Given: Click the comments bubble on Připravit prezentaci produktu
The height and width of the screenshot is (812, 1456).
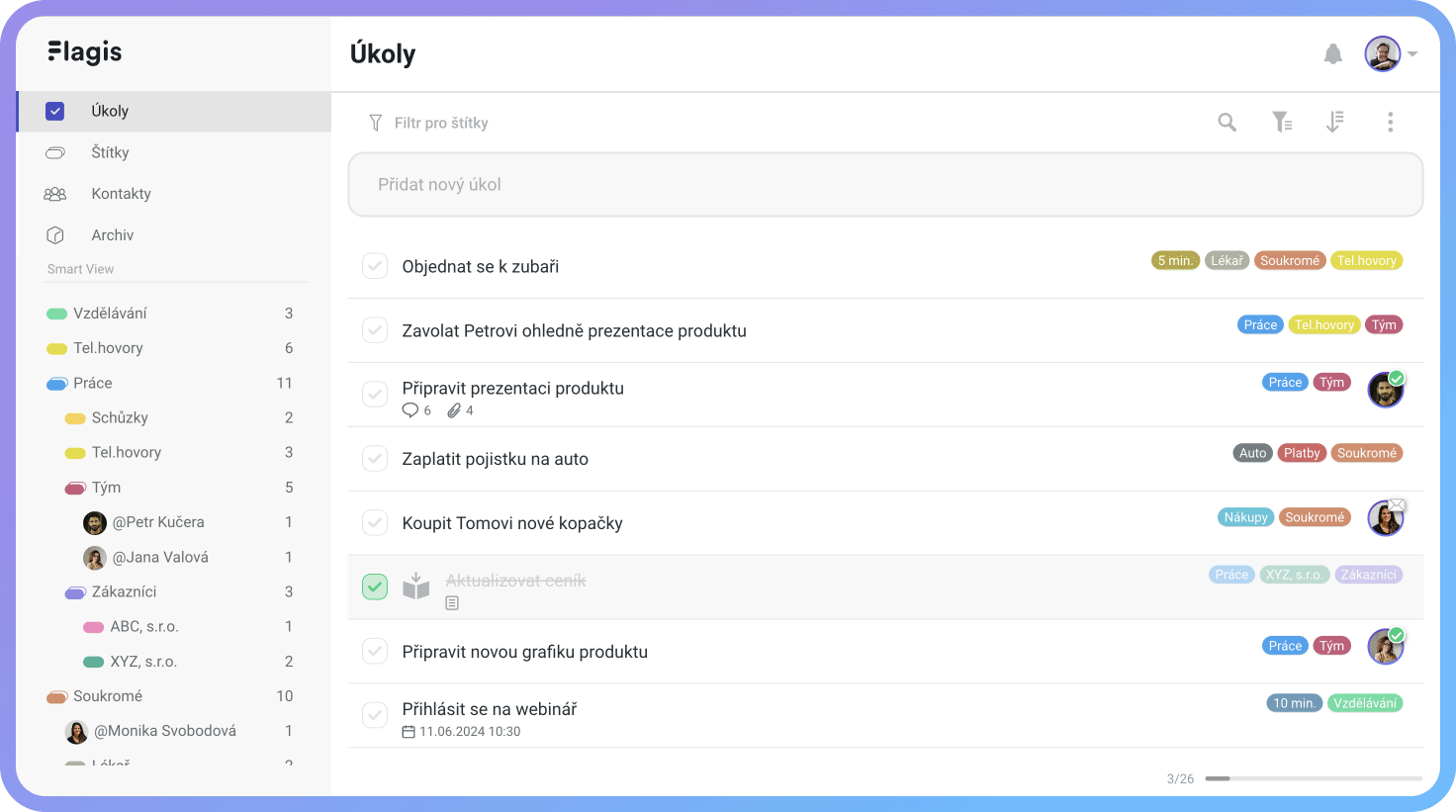Looking at the screenshot, I should [410, 410].
